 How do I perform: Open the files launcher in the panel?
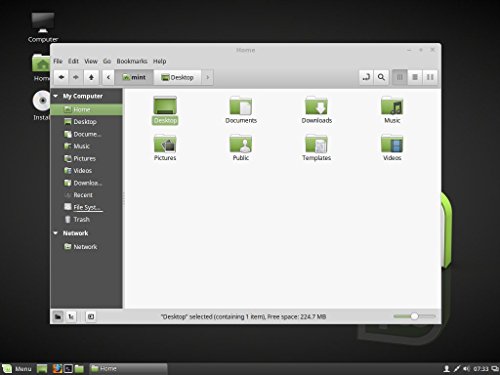tap(79, 368)
